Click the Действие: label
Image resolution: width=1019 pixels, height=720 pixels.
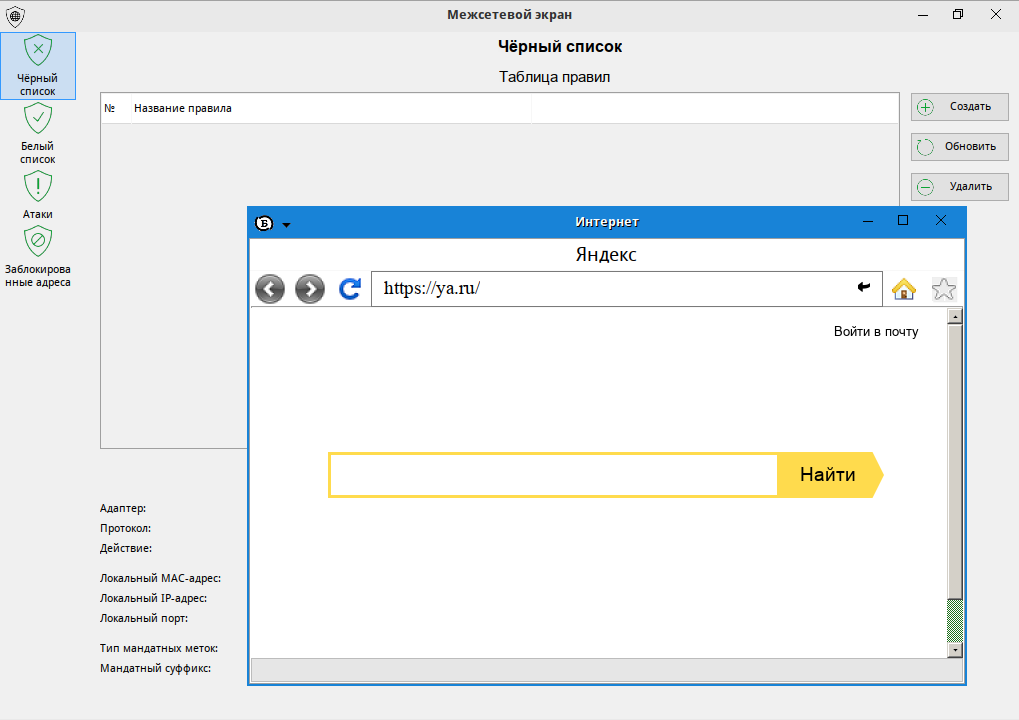[126, 548]
